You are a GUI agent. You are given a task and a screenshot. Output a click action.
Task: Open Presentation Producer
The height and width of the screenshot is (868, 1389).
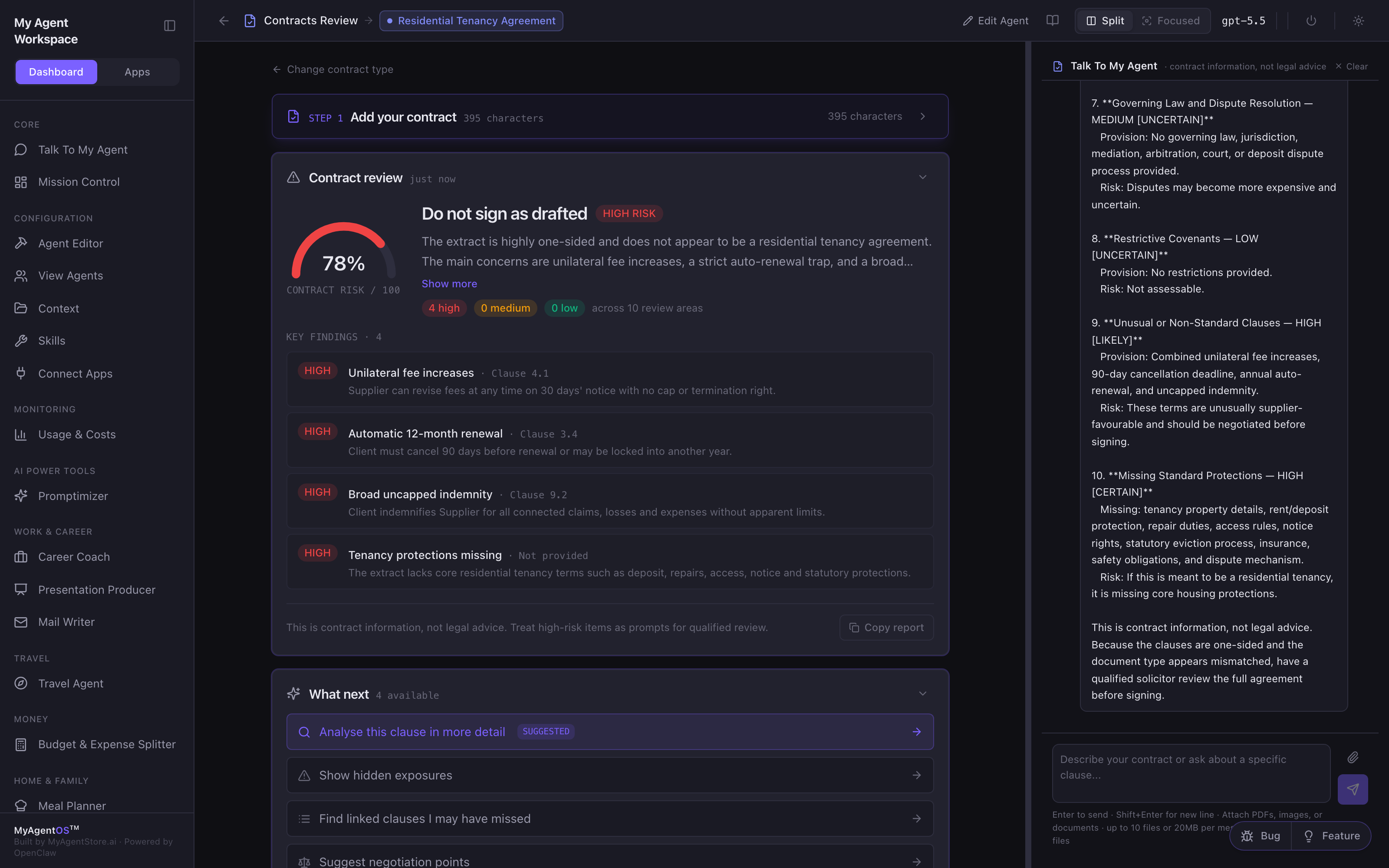click(96, 589)
